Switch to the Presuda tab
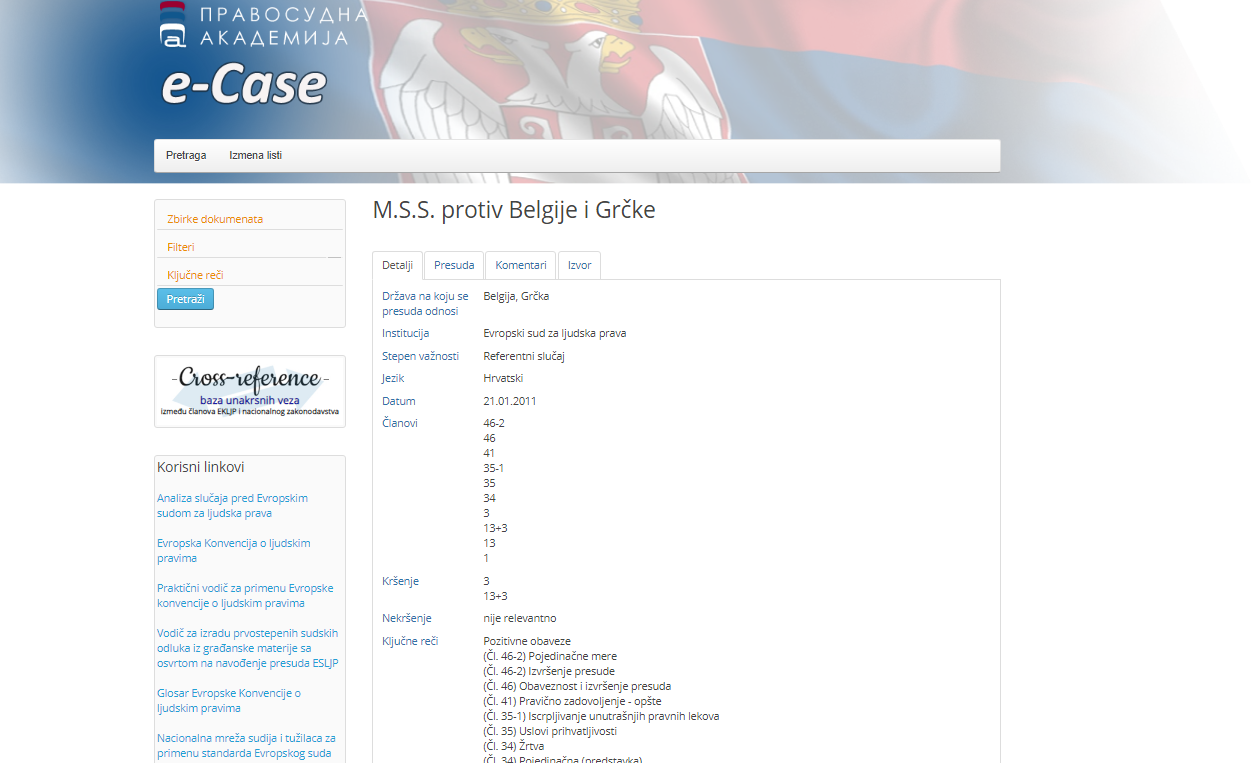Viewport: 1251px width, 775px height. point(454,265)
